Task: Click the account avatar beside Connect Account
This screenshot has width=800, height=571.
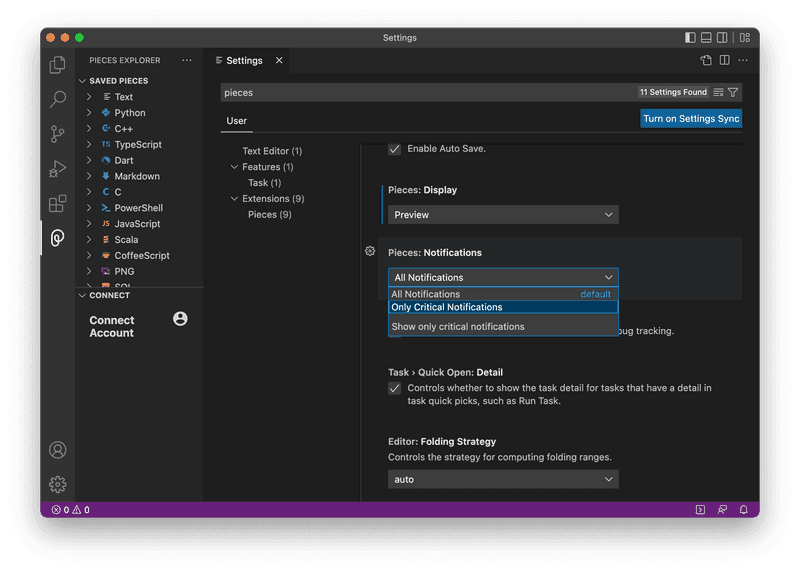Action: click(x=180, y=319)
